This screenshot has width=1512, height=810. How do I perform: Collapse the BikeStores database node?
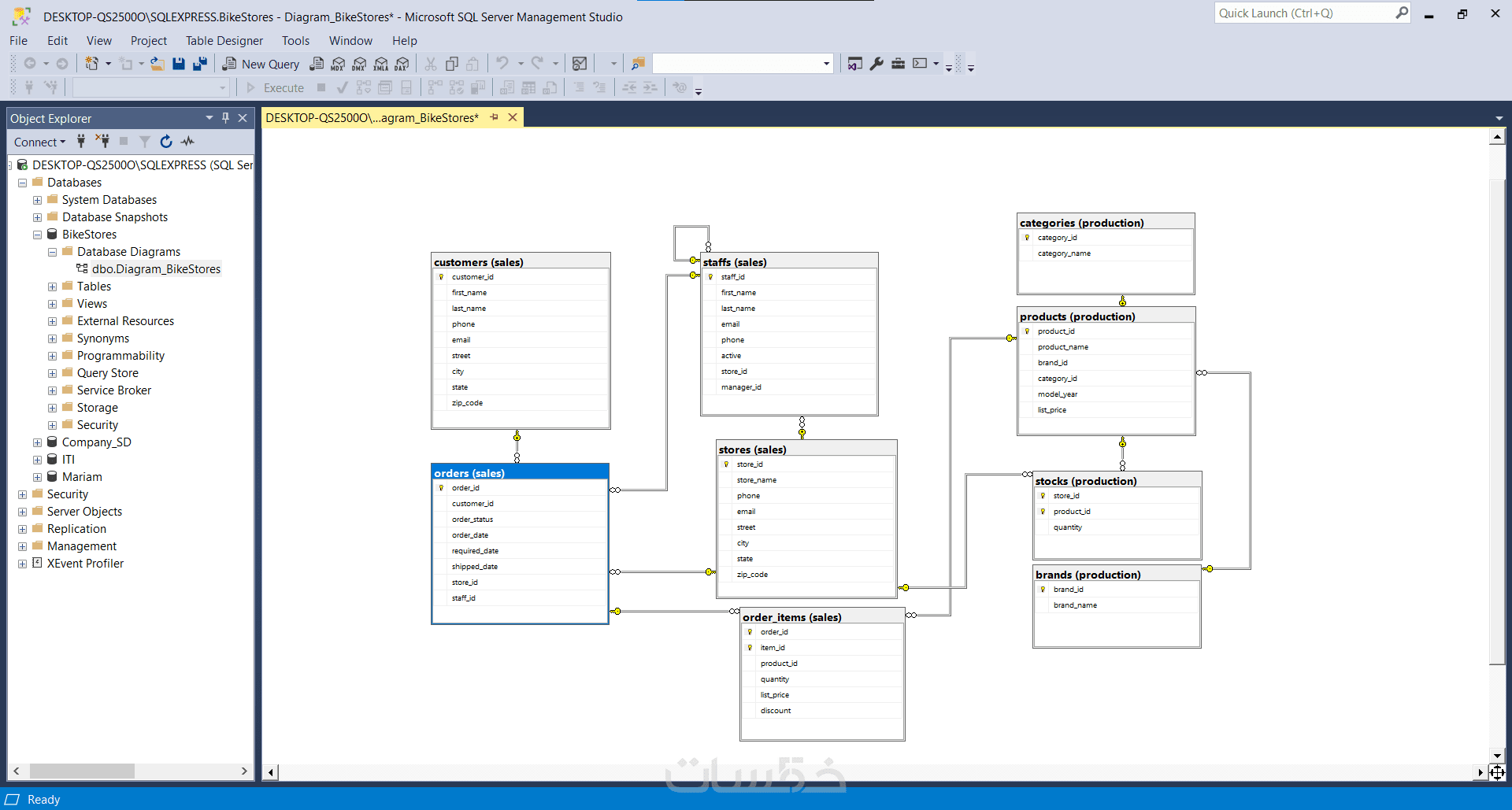[x=37, y=235]
